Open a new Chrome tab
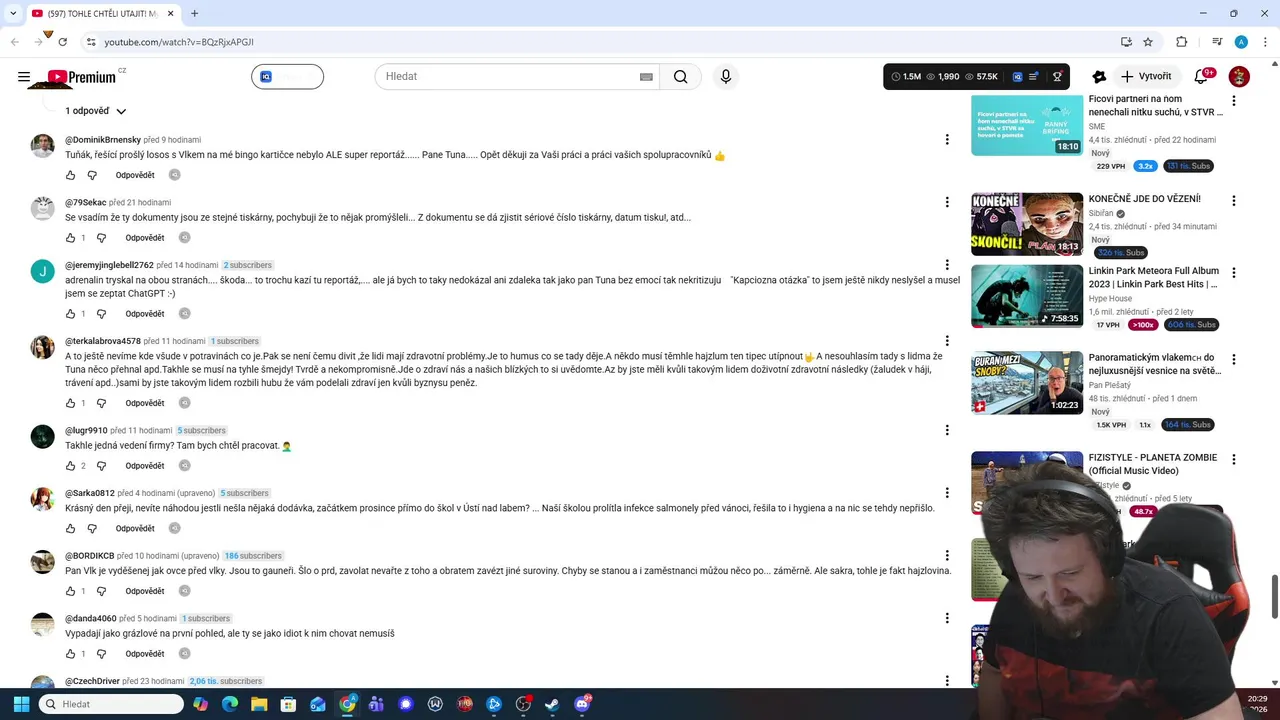1280x720 pixels. 194,14
